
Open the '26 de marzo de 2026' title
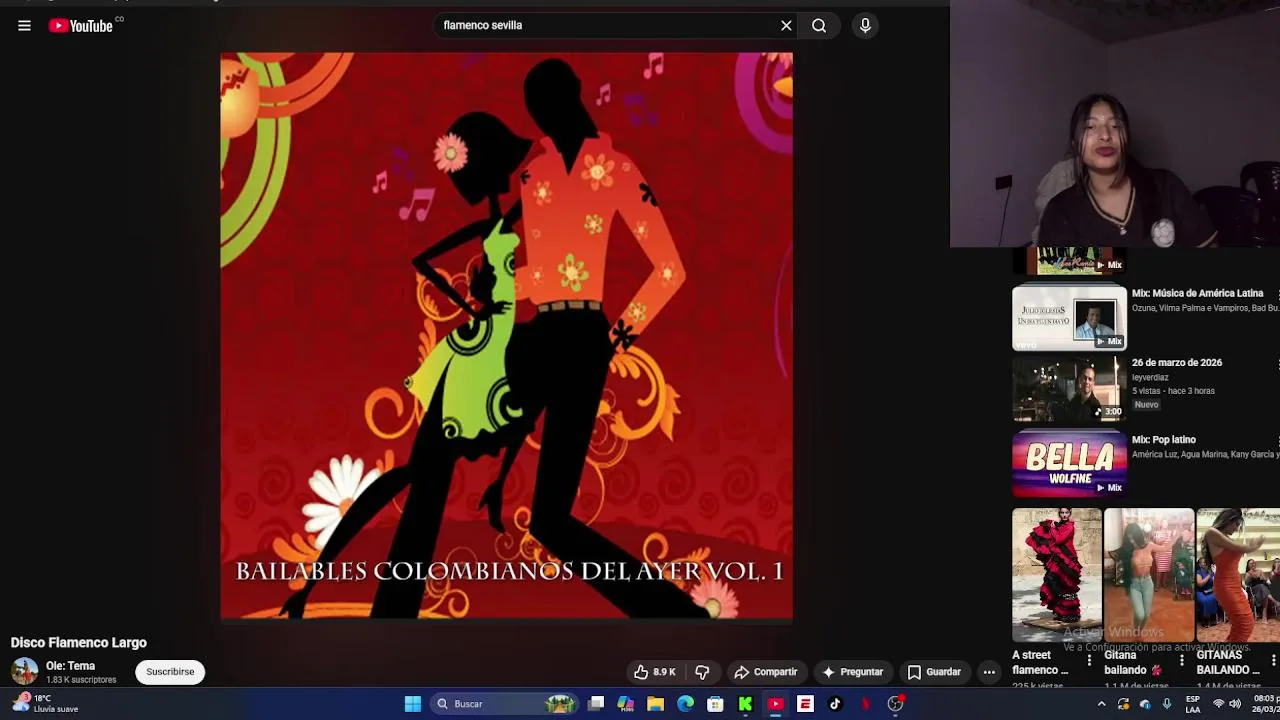[1176, 363]
